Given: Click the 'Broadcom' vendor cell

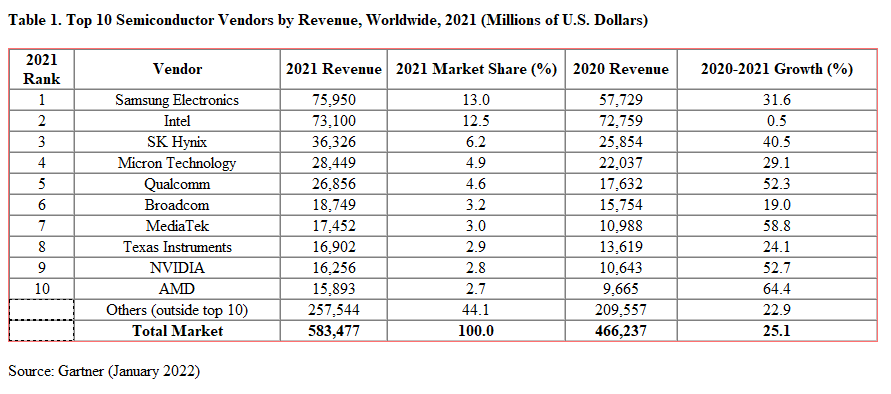Looking at the screenshot, I should [x=177, y=205].
